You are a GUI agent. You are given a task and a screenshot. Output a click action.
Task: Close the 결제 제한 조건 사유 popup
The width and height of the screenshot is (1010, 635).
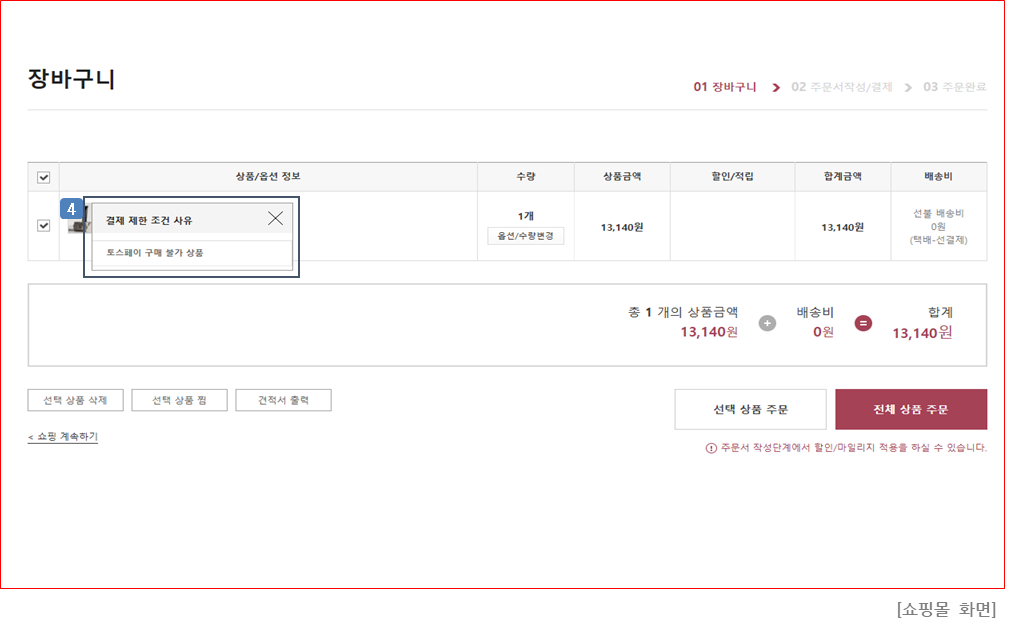[275, 219]
